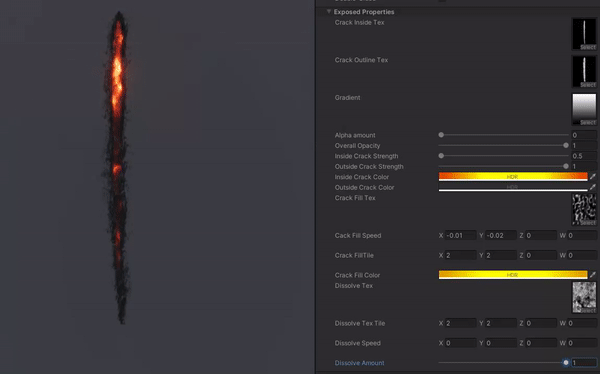The width and height of the screenshot is (600, 374).
Task: Click the Dissolve Amount slider handle
Action: [x=566, y=363]
